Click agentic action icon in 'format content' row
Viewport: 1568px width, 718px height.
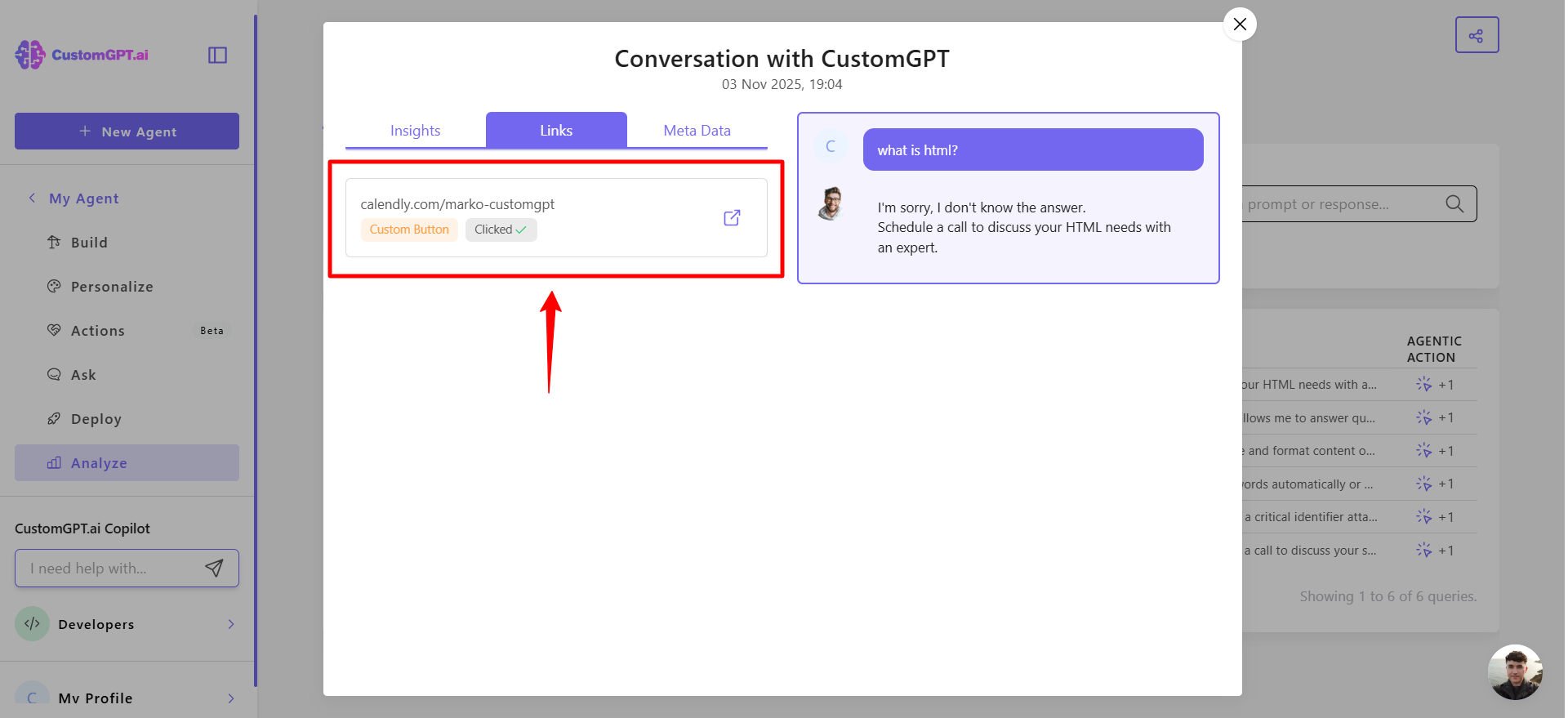[x=1423, y=450]
